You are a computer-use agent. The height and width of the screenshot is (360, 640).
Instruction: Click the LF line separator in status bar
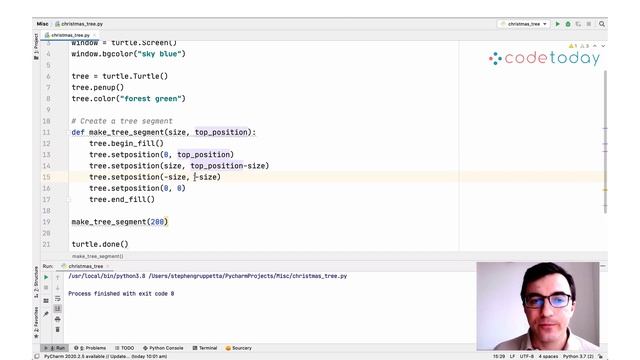(x=512, y=356)
